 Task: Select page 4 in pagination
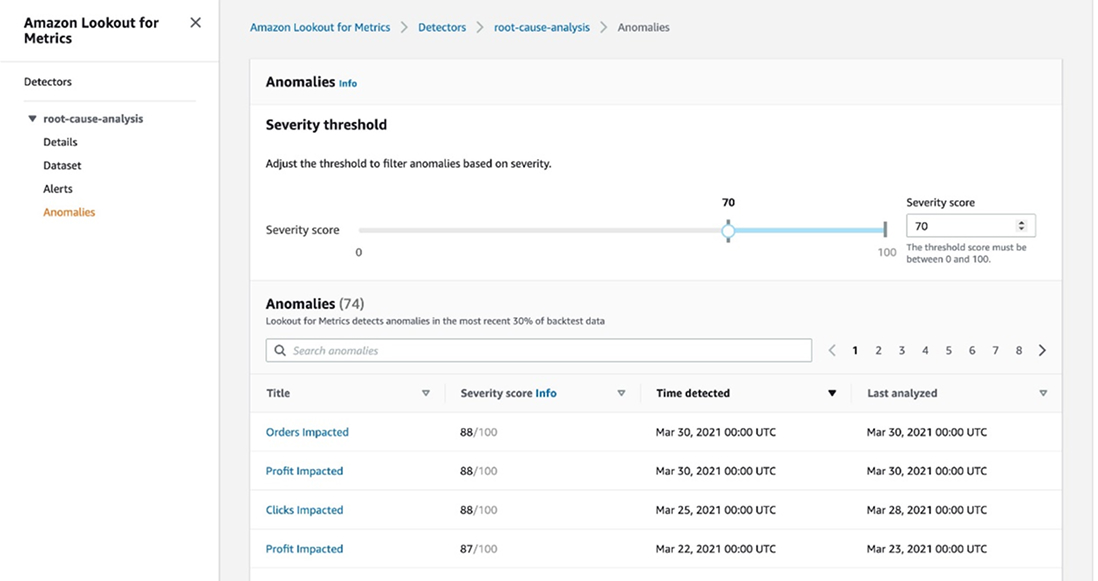click(x=925, y=350)
